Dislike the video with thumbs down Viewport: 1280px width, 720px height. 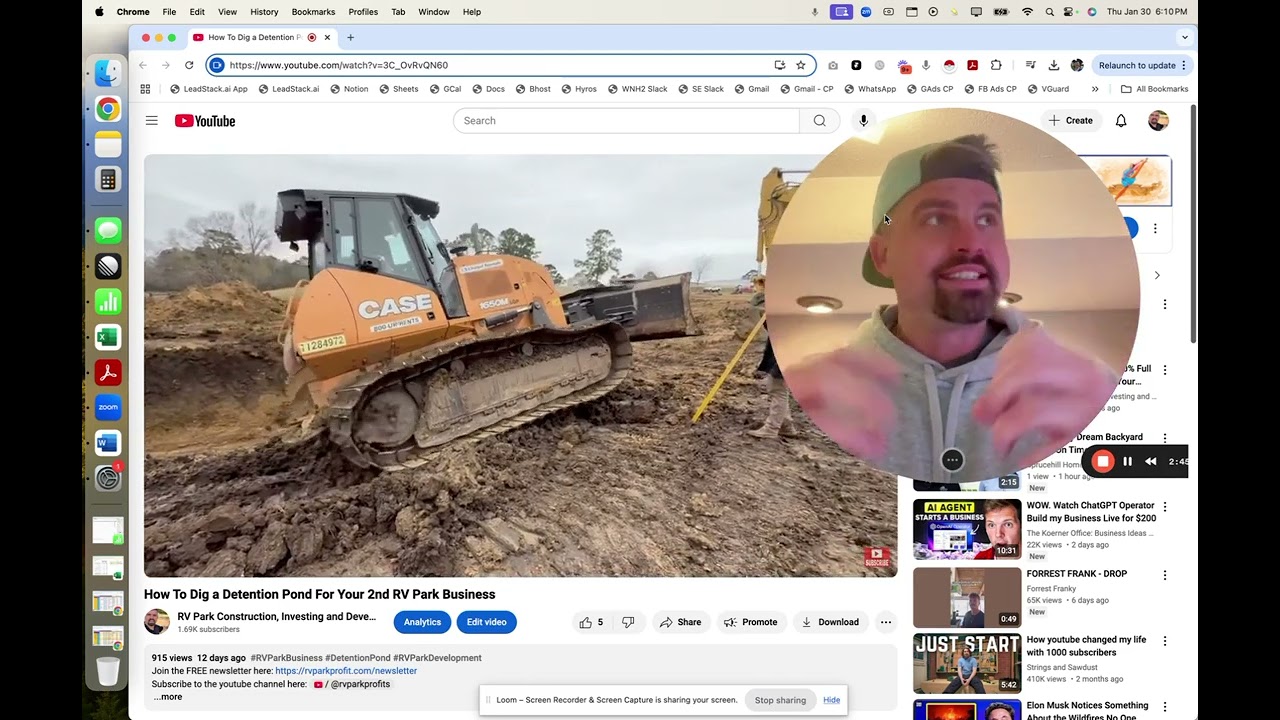pos(628,622)
